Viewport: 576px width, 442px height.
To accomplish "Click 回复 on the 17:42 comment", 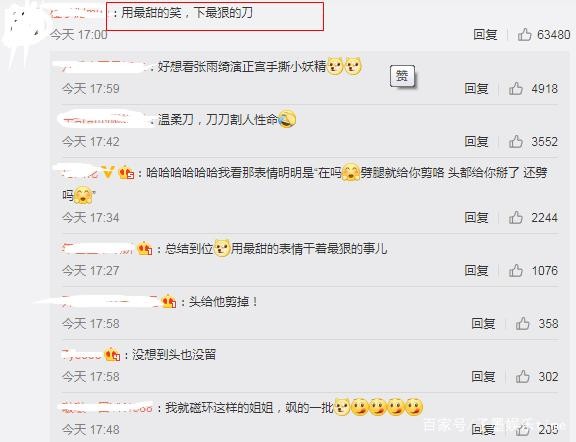I will (476, 141).
